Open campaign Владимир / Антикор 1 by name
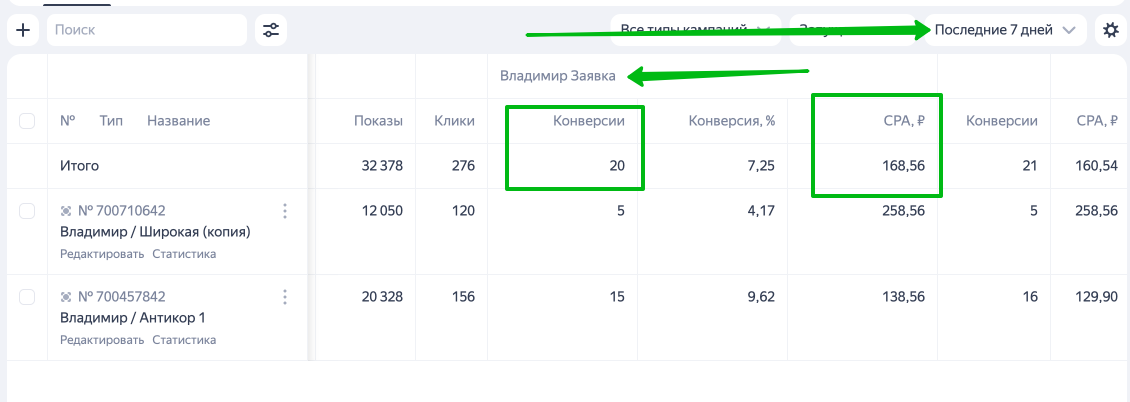This screenshot has width=1130, height=402. point(133,318)
